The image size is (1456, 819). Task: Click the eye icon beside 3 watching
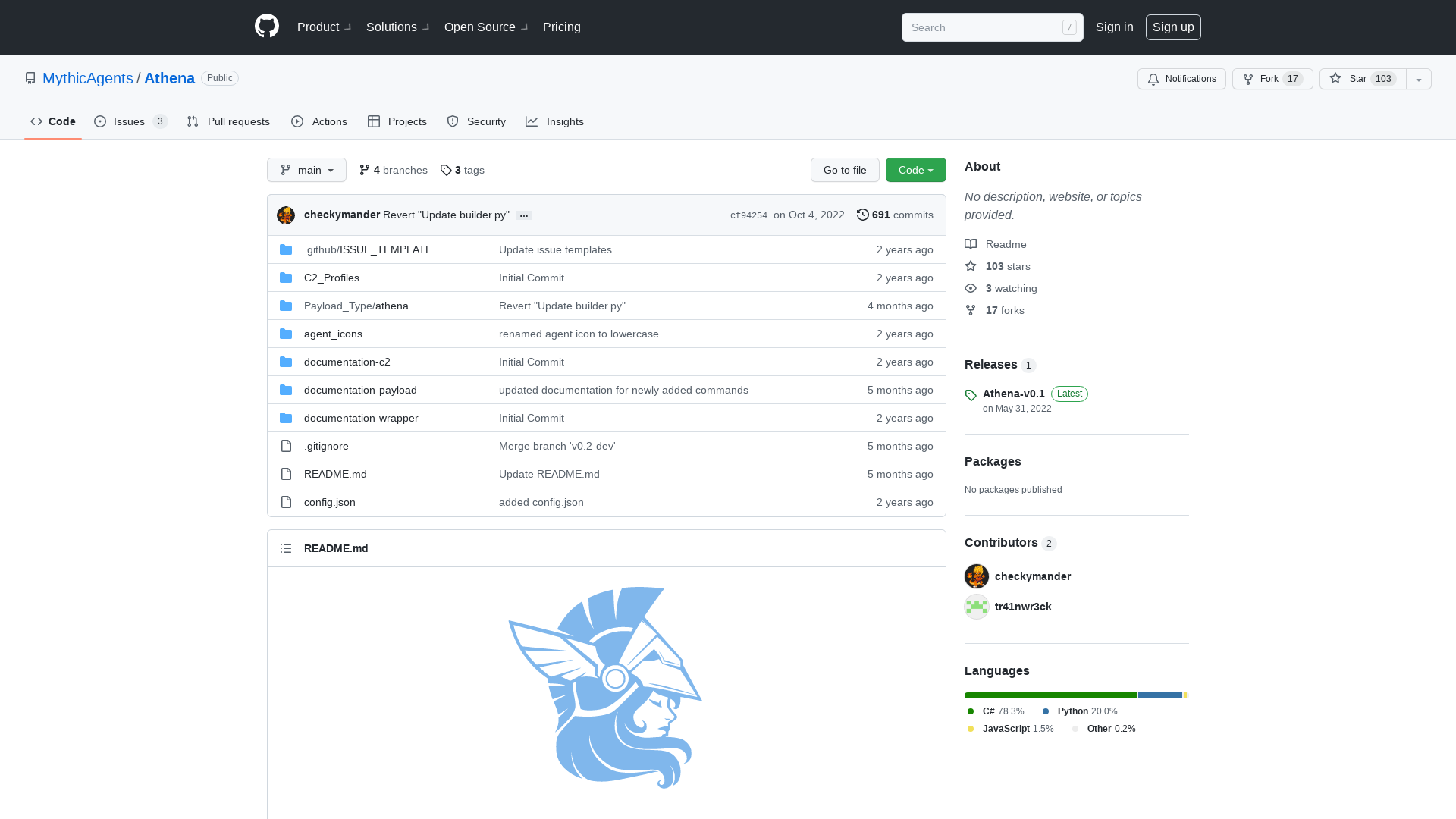[x=971, y=288]
